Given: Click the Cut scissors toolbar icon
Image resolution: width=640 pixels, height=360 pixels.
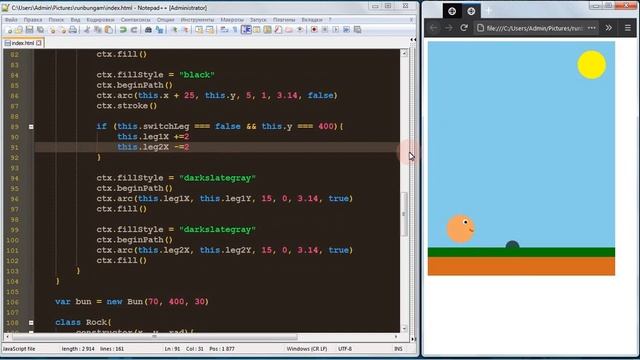Looking at the screenshot, I should point(87,29).
